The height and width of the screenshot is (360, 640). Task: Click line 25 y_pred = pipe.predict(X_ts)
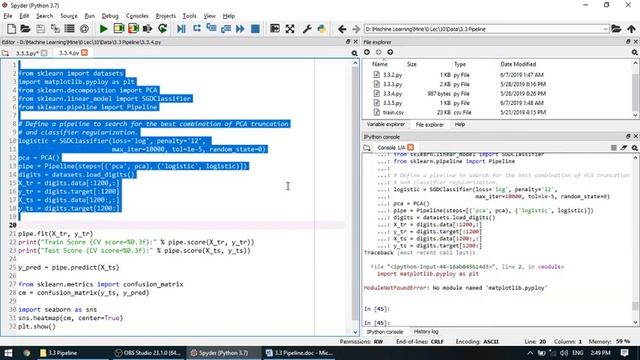pos(69,268)
